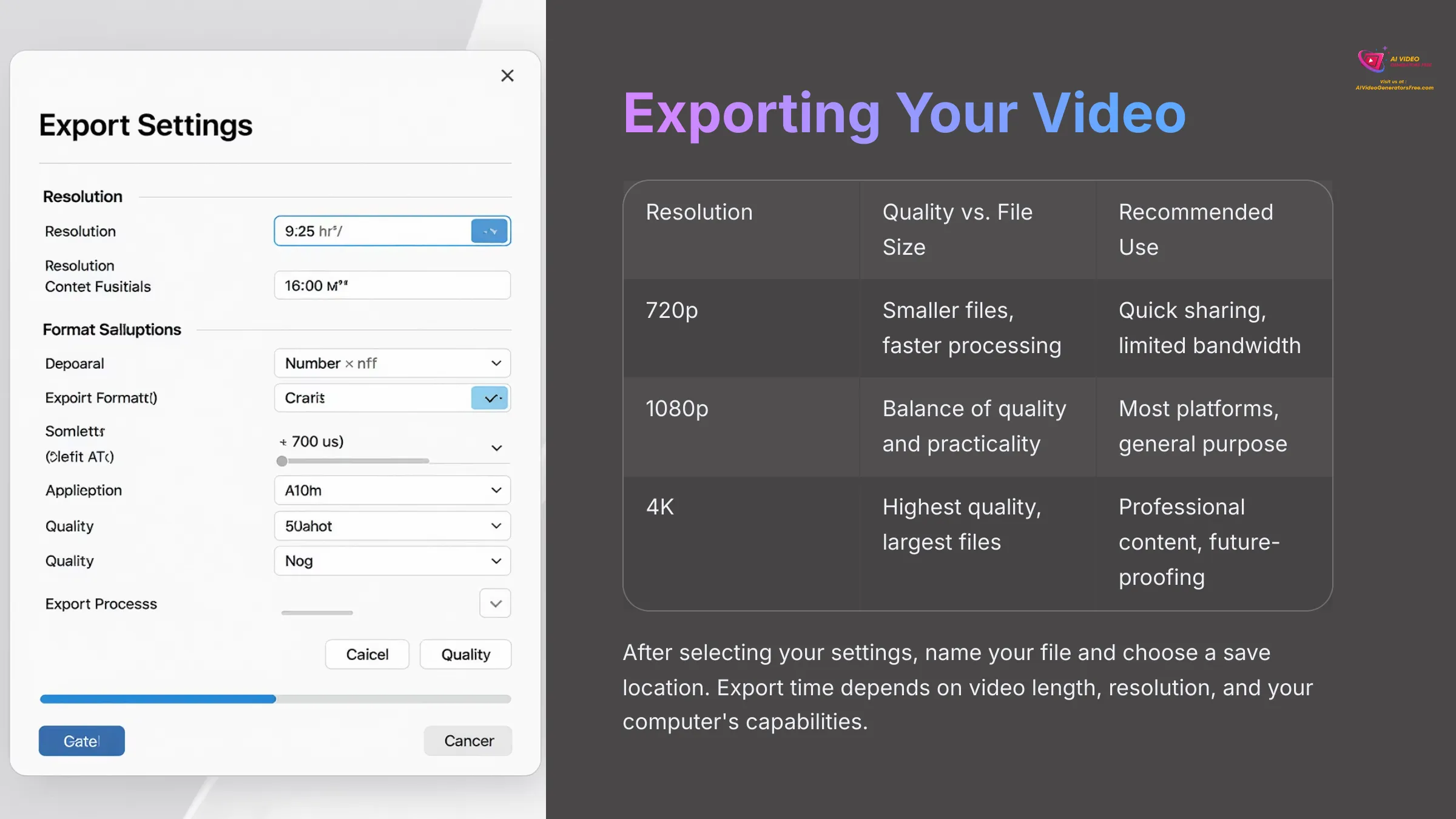Click the 'Depoaral' label

tap(75, 363)
